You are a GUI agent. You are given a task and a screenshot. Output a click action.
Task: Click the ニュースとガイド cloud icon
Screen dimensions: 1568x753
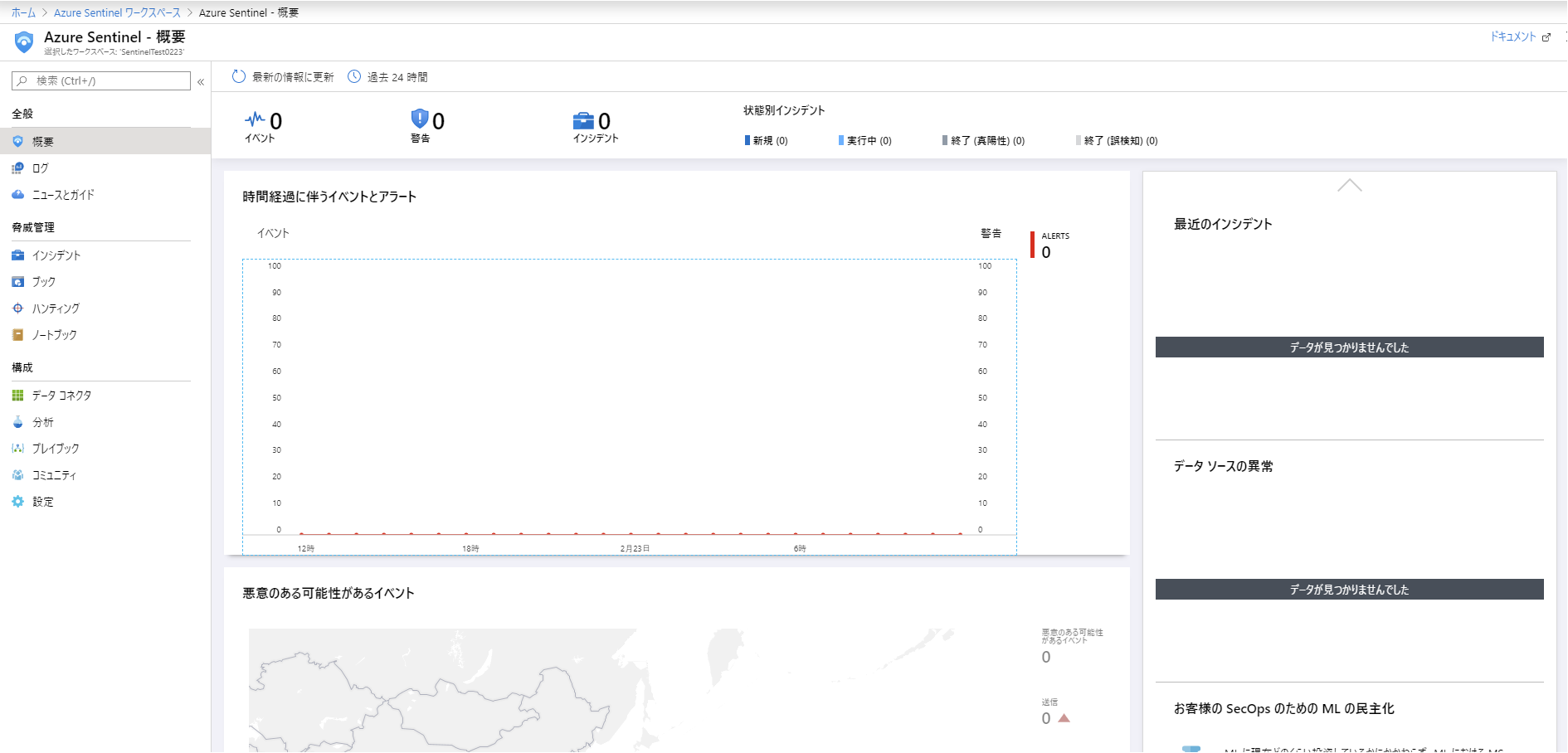coord(17,195)
